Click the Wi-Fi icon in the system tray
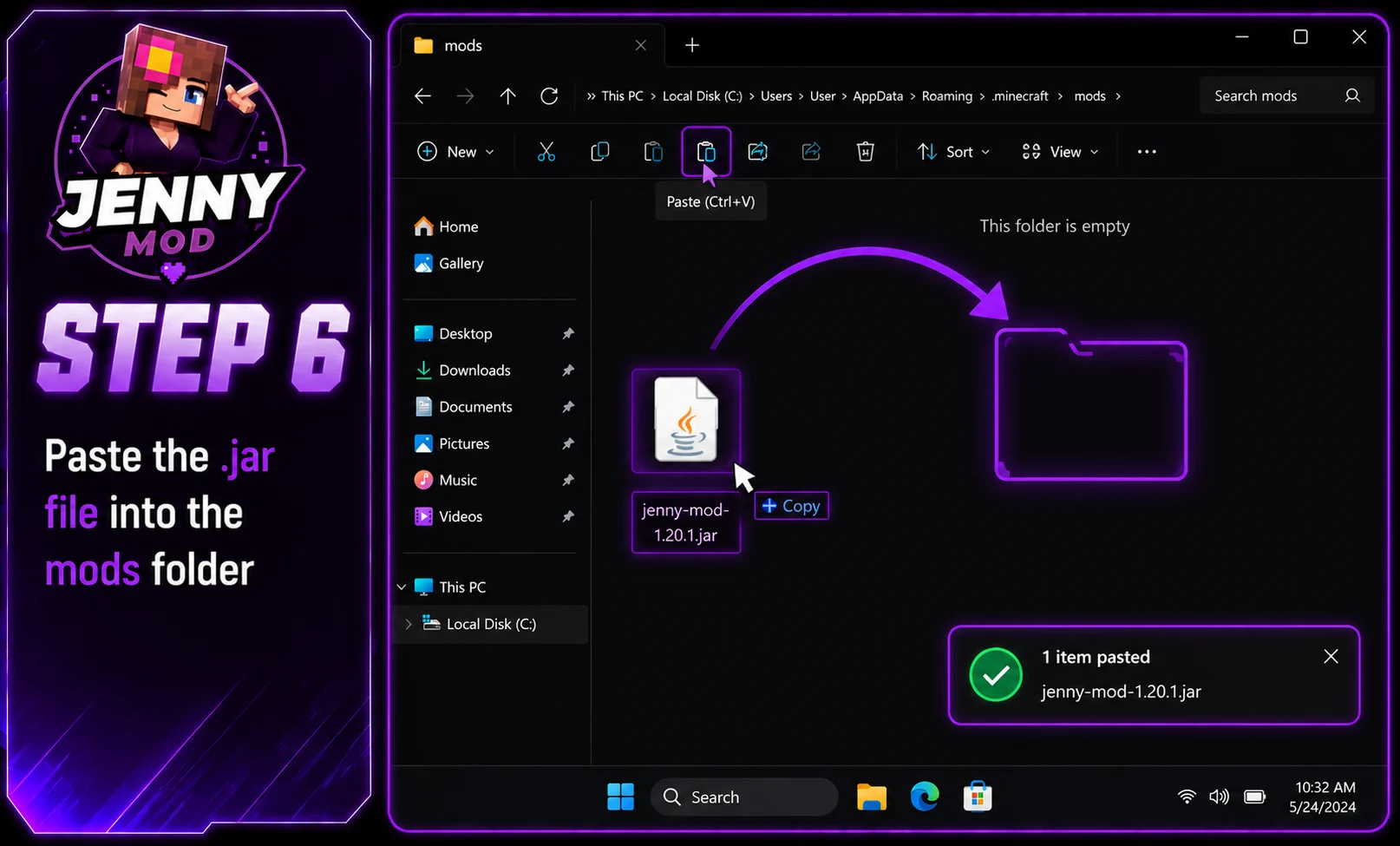 pyautogui.click(x=1187, y=797)
